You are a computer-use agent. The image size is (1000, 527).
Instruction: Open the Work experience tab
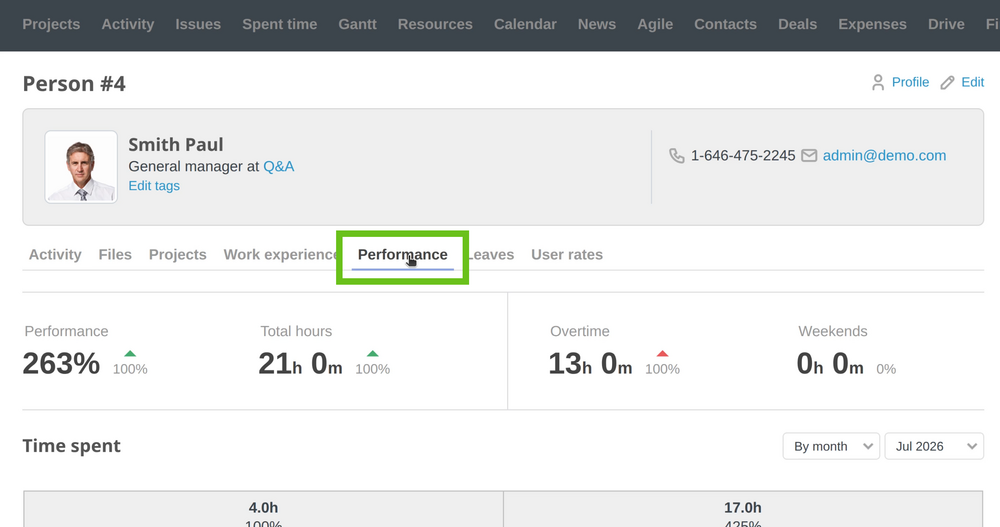click(281, 255)
